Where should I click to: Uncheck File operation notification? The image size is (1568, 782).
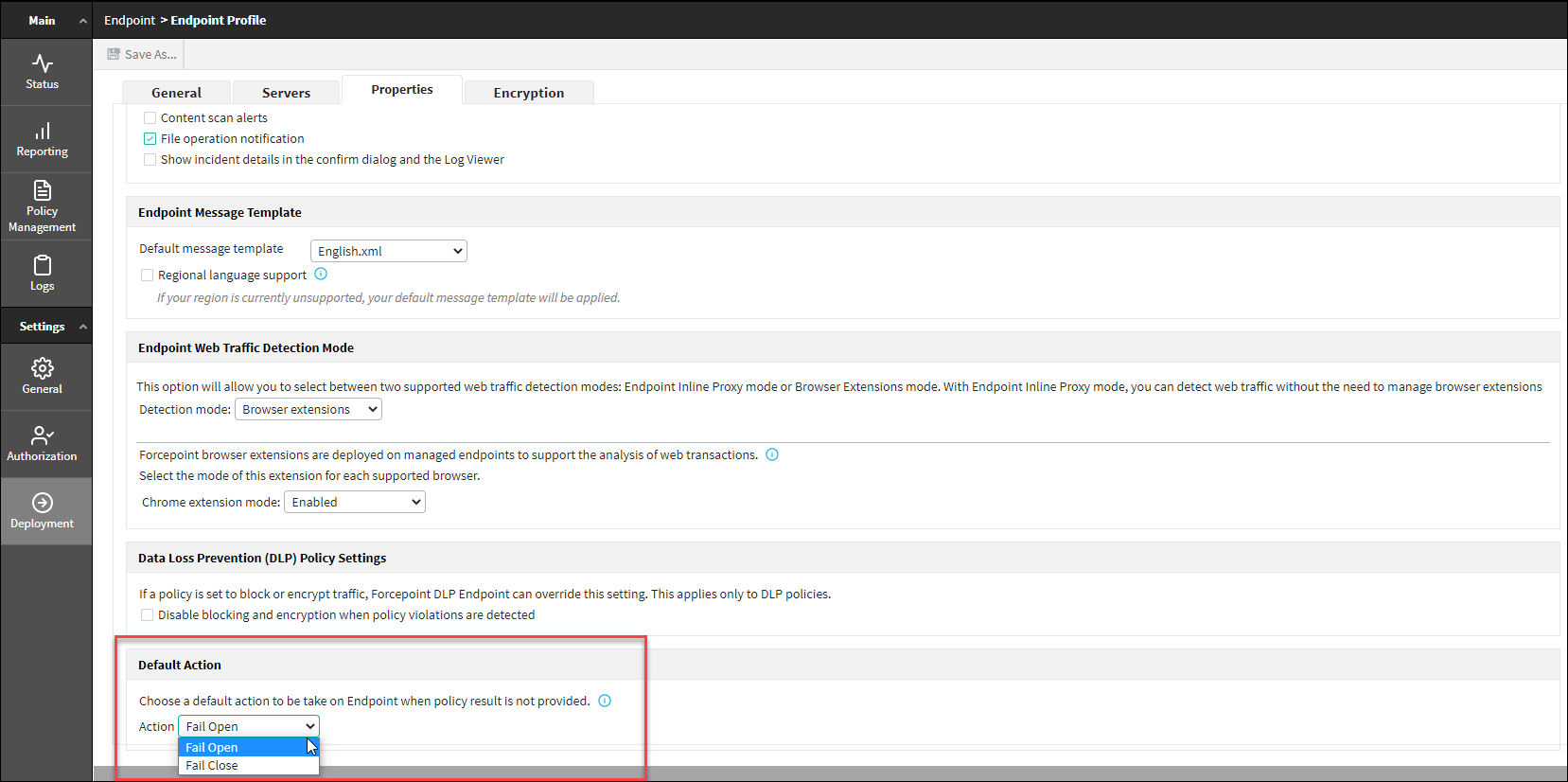coord(150,139)
